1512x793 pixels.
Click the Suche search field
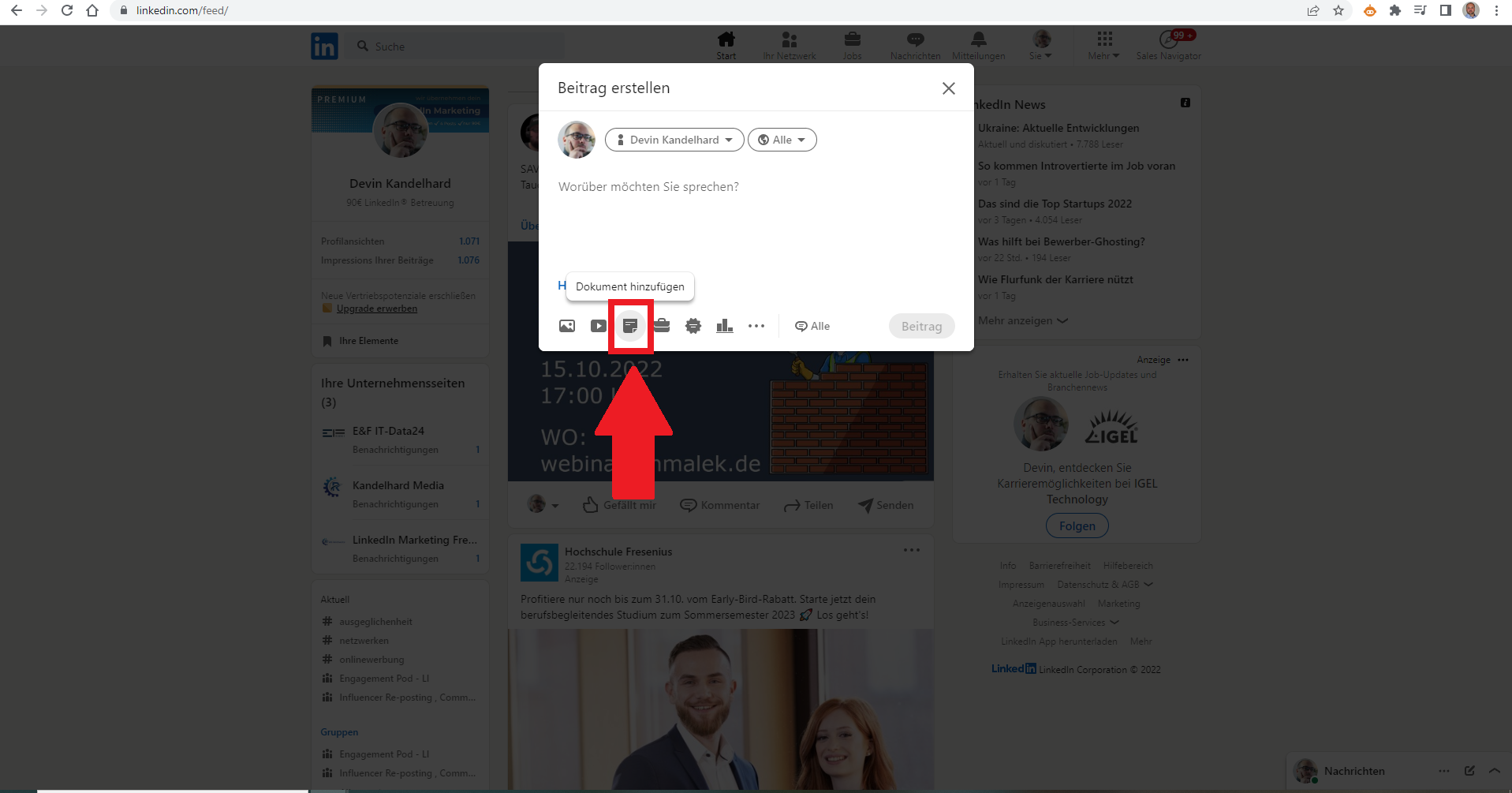[x=456, y=46]
